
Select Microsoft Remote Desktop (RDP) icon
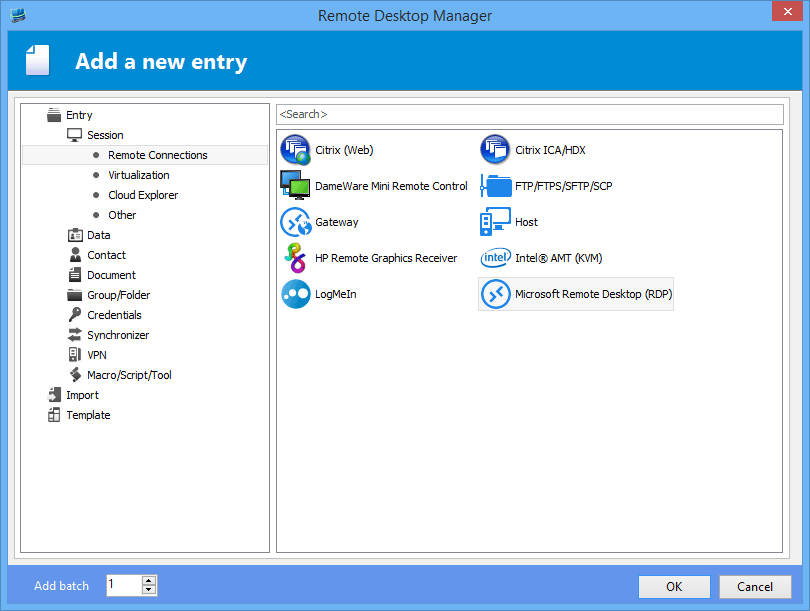point(496,294)
